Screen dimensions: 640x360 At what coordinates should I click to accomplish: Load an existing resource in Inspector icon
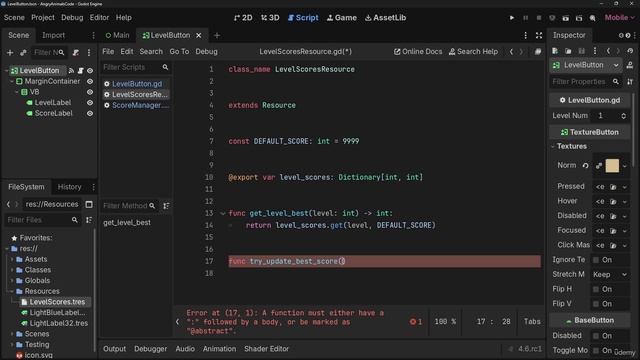568,51
